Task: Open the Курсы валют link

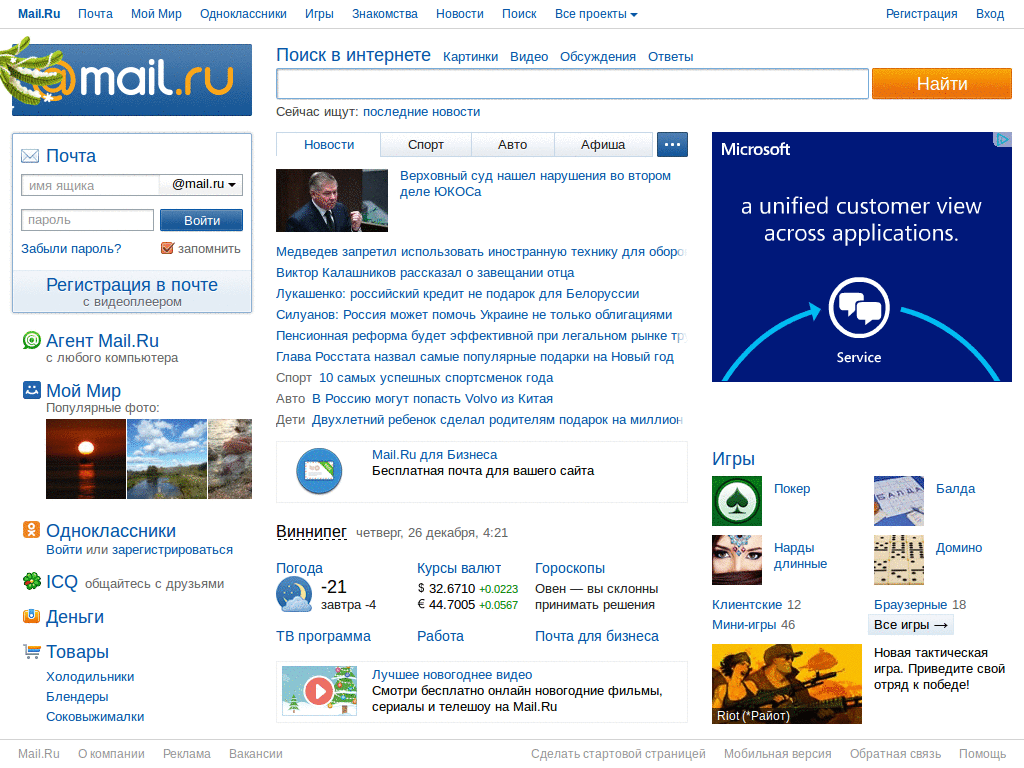Action: pos(459,568)
